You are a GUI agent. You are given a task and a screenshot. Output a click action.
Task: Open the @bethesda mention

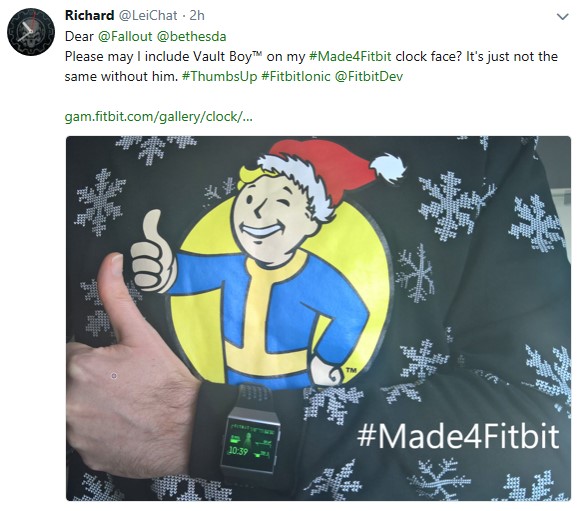(x=192, y=36)
